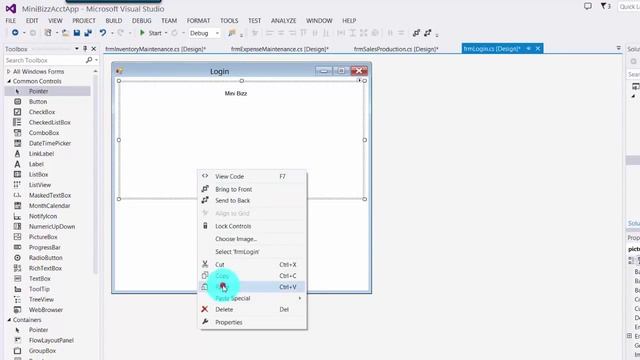Choose Send to Back context menu item
Viewport: 640px width, 360px height.
pyautogui.click(x=252, y=200)
